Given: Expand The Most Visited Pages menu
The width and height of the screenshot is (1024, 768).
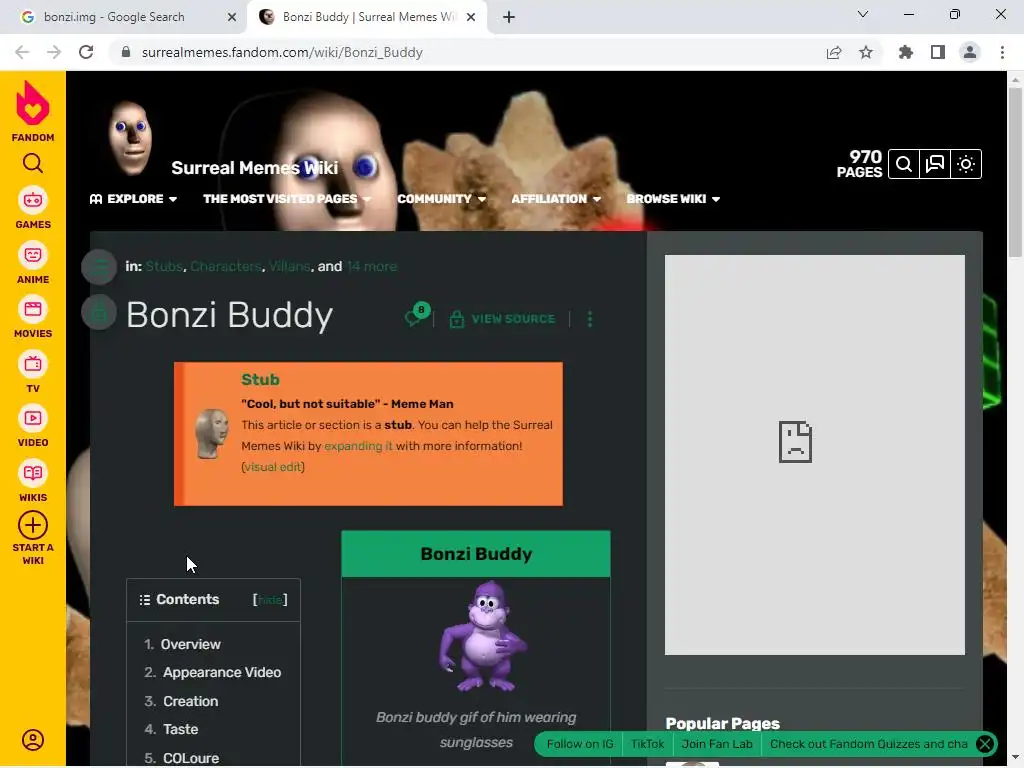Looking at the screenshot, I should (x=287, y=199).
